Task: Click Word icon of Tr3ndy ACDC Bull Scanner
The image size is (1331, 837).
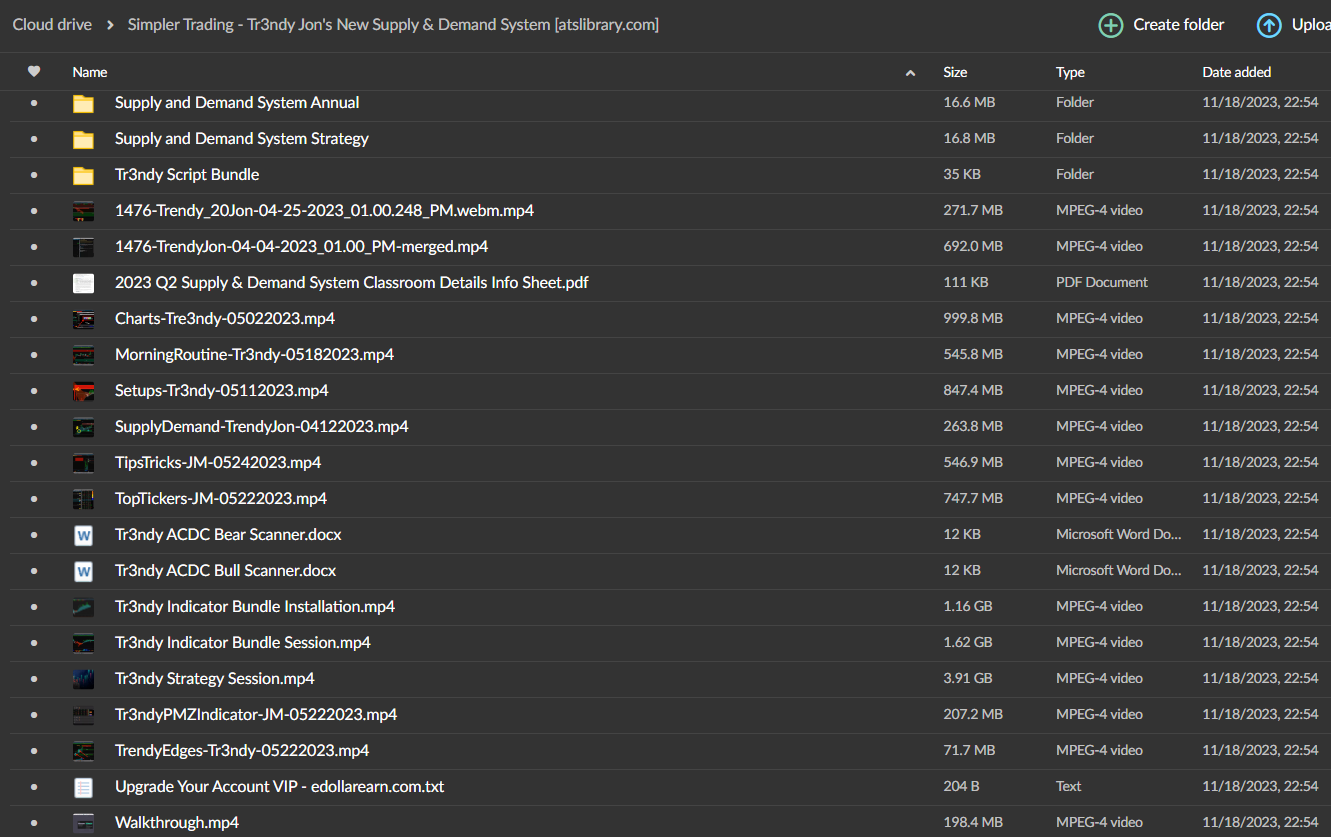Action: coord(83,571)
